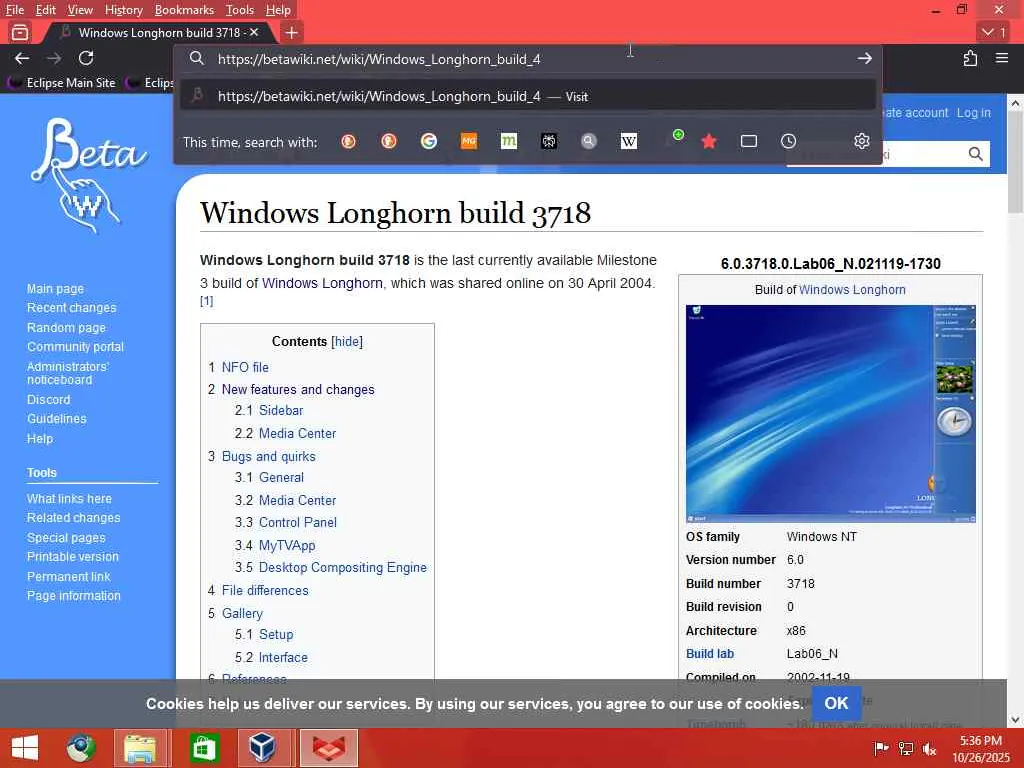Image resolution: width=1024 pixels, height=768 pixels.
Task: Open File Explorer from the taskbar
Action: pos(140,748)
